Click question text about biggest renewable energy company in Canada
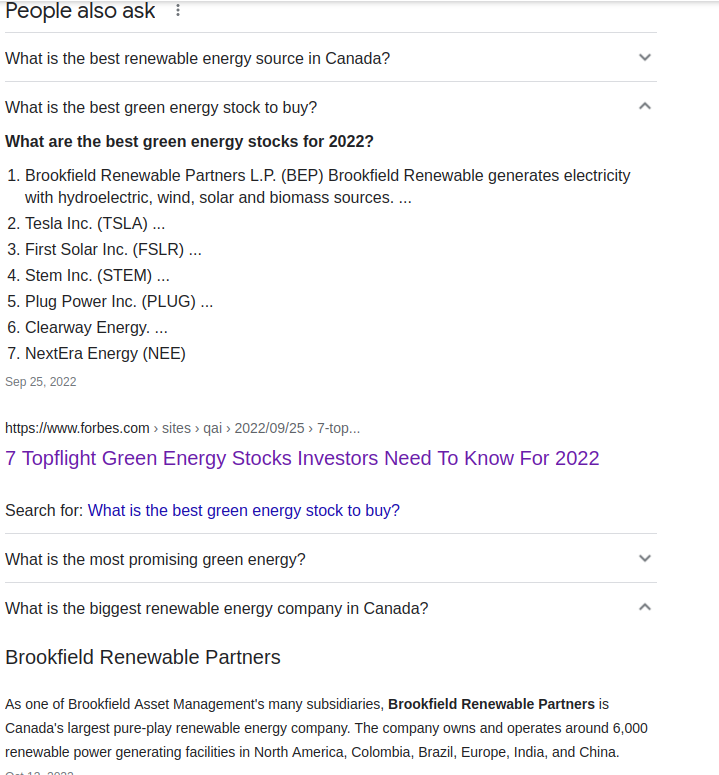 click(x=216, y=608)
